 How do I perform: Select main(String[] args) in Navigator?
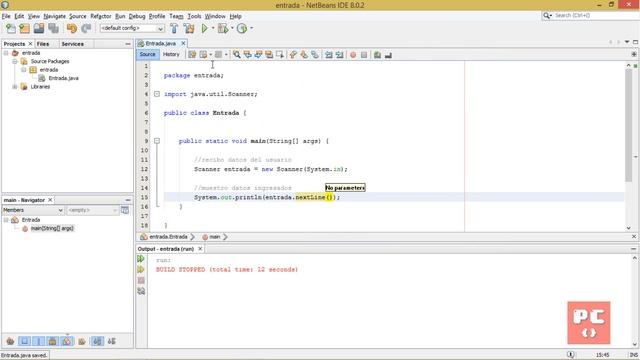(52, 228)
